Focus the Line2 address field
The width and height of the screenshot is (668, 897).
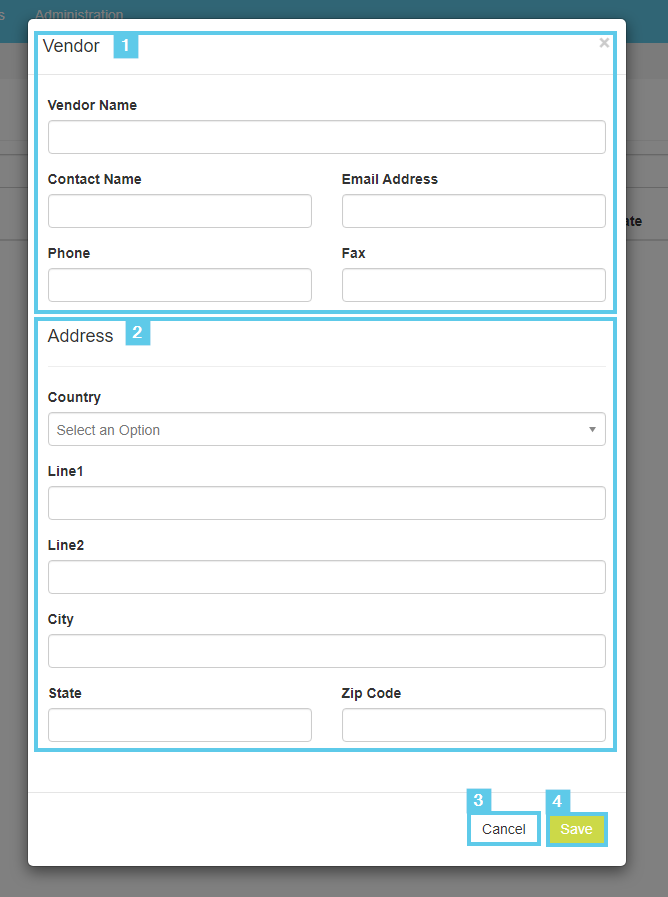coord(326,577)
